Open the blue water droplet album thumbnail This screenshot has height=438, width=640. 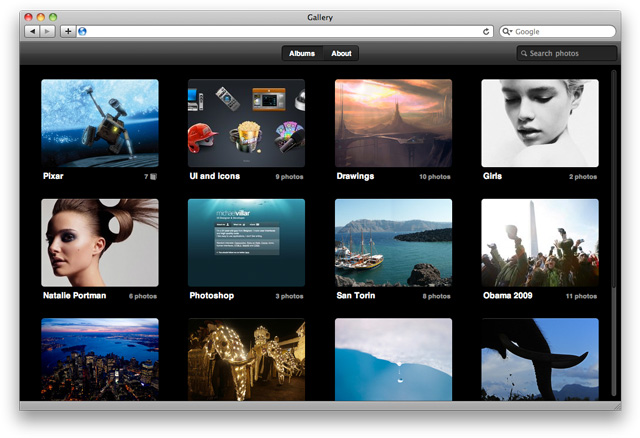pyautogui.click(x=393, y=359)
